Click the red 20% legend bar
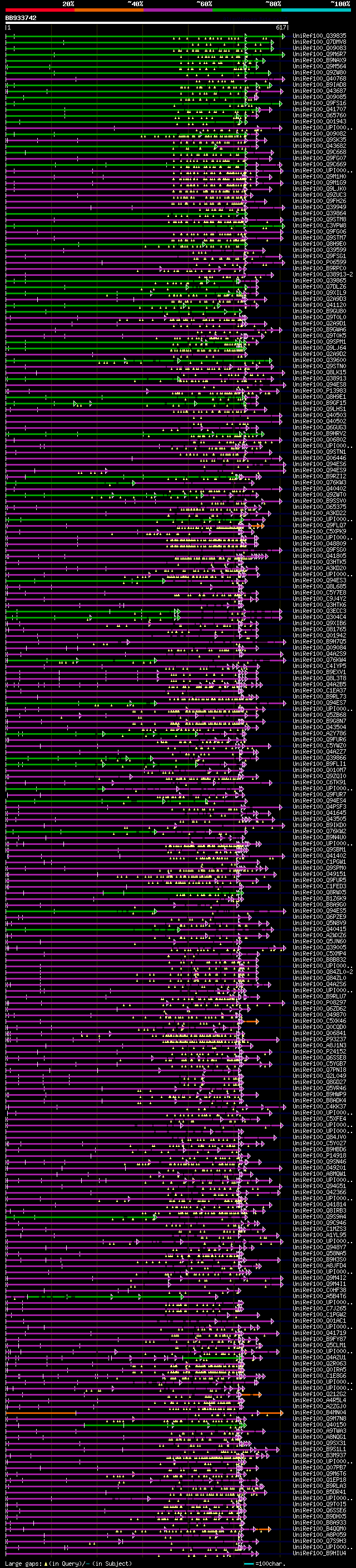The height and width of the screenshot is (1568, 356). click(40, 10)
